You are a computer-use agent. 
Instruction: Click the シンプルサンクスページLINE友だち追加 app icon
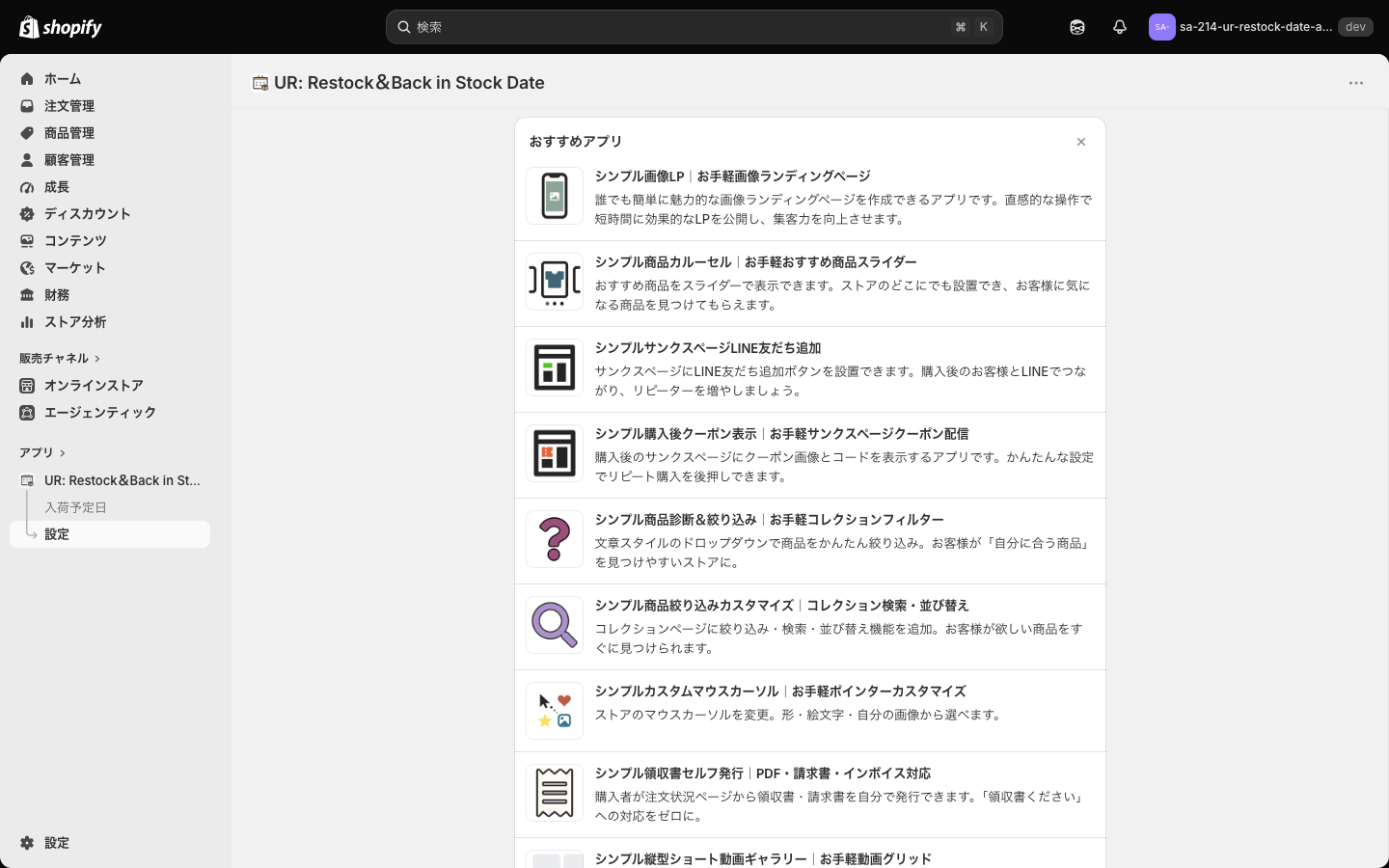[x=555, y=367]
